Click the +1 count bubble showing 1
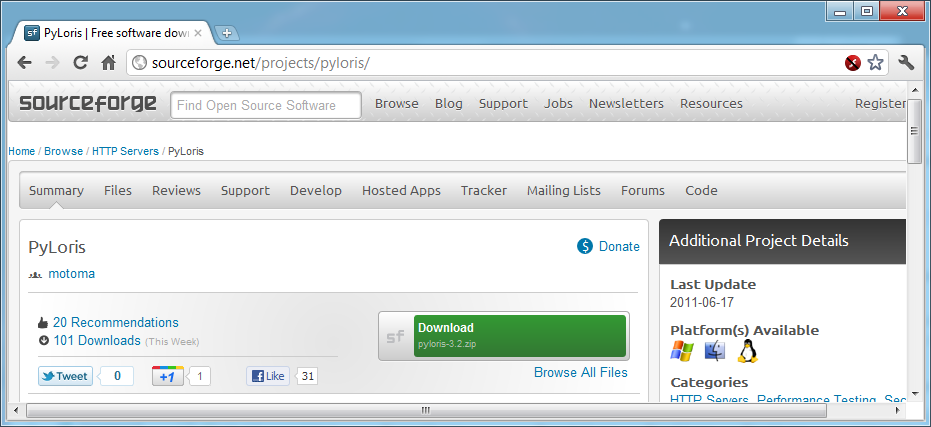 point(200,376)
